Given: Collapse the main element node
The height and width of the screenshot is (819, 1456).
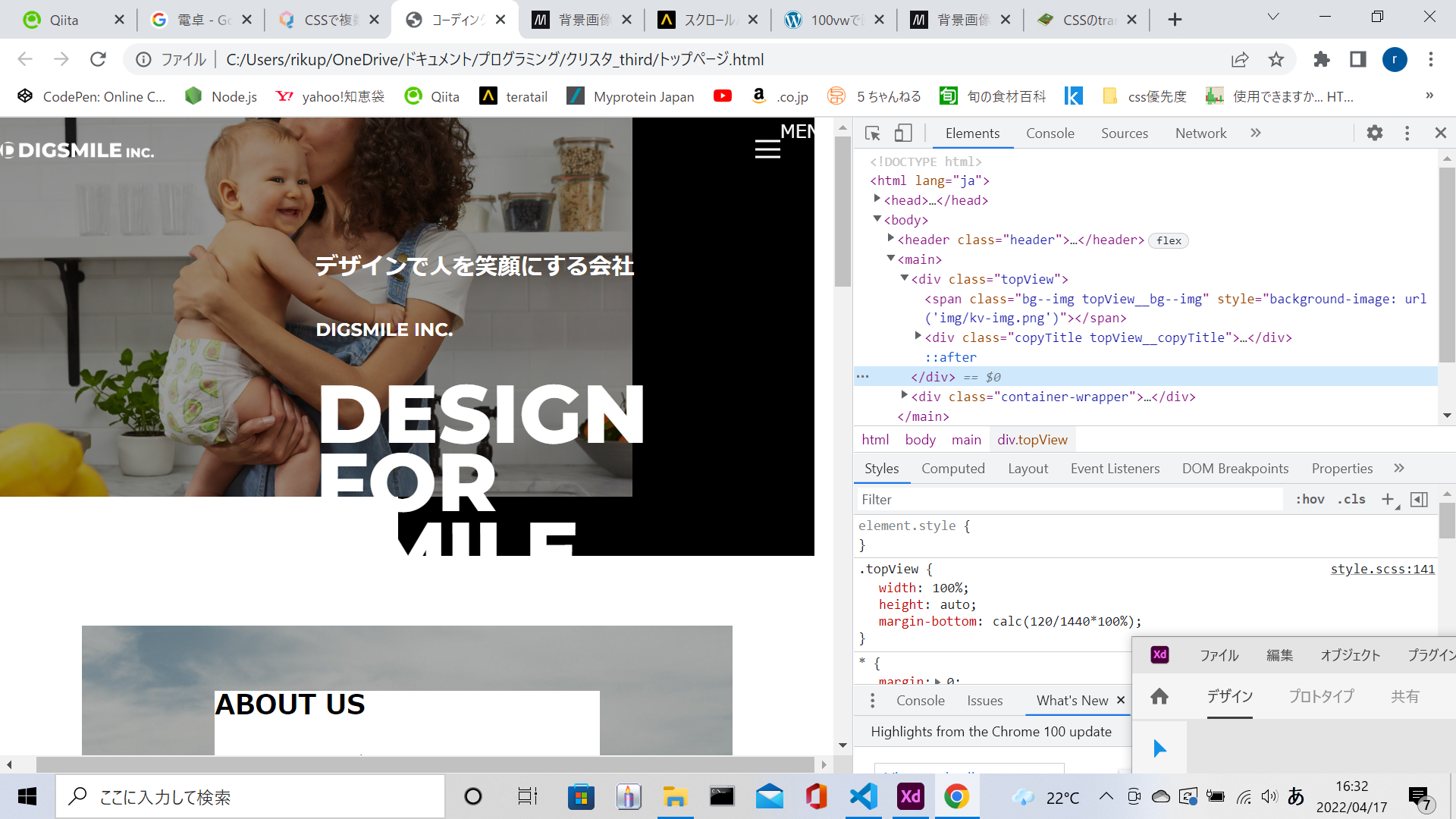Looking at the screenshot, I should pyautogui.click(x=891, y=259).
